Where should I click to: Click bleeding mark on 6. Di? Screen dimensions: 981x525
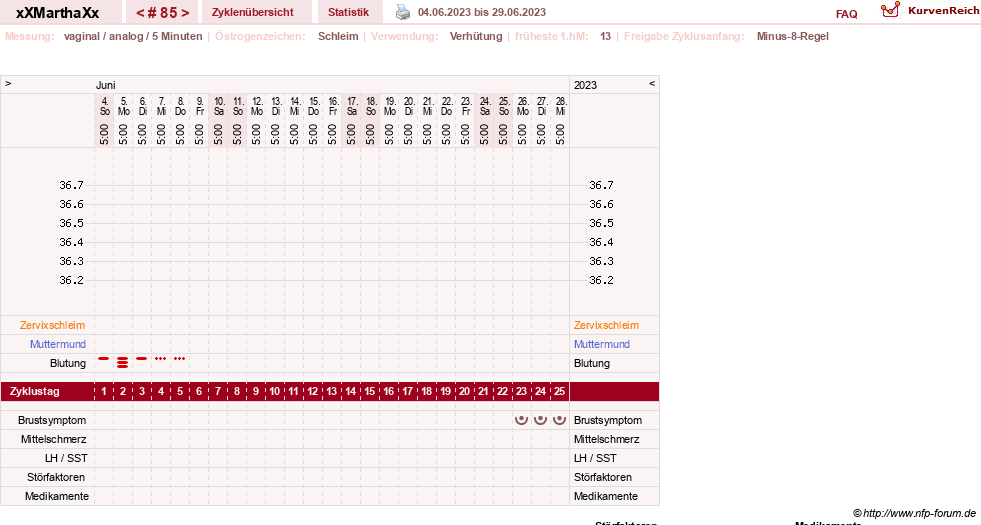pos(142,359)
